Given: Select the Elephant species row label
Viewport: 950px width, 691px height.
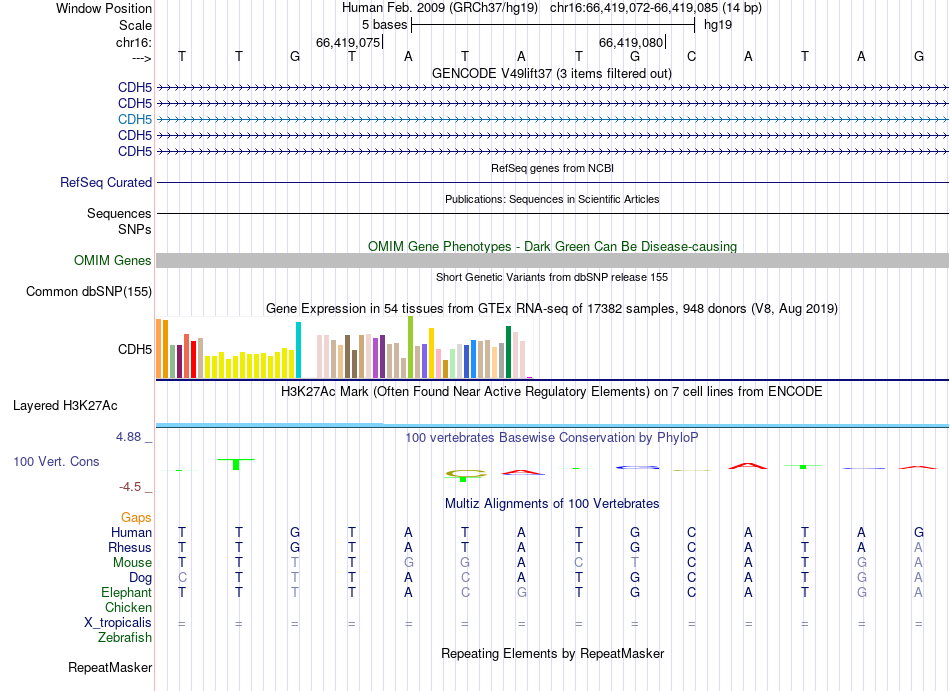Looking at the screenshot, I should click(x=126, y=592).
